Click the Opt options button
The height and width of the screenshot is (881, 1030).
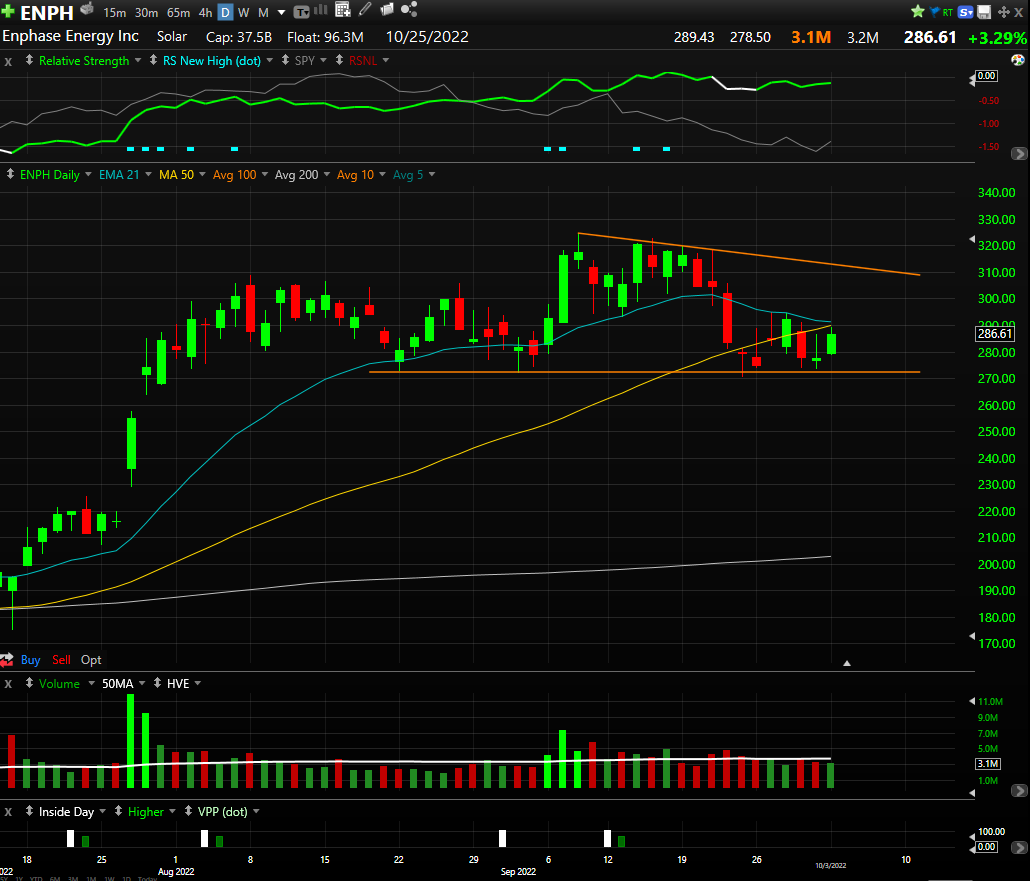pos(91,660)
